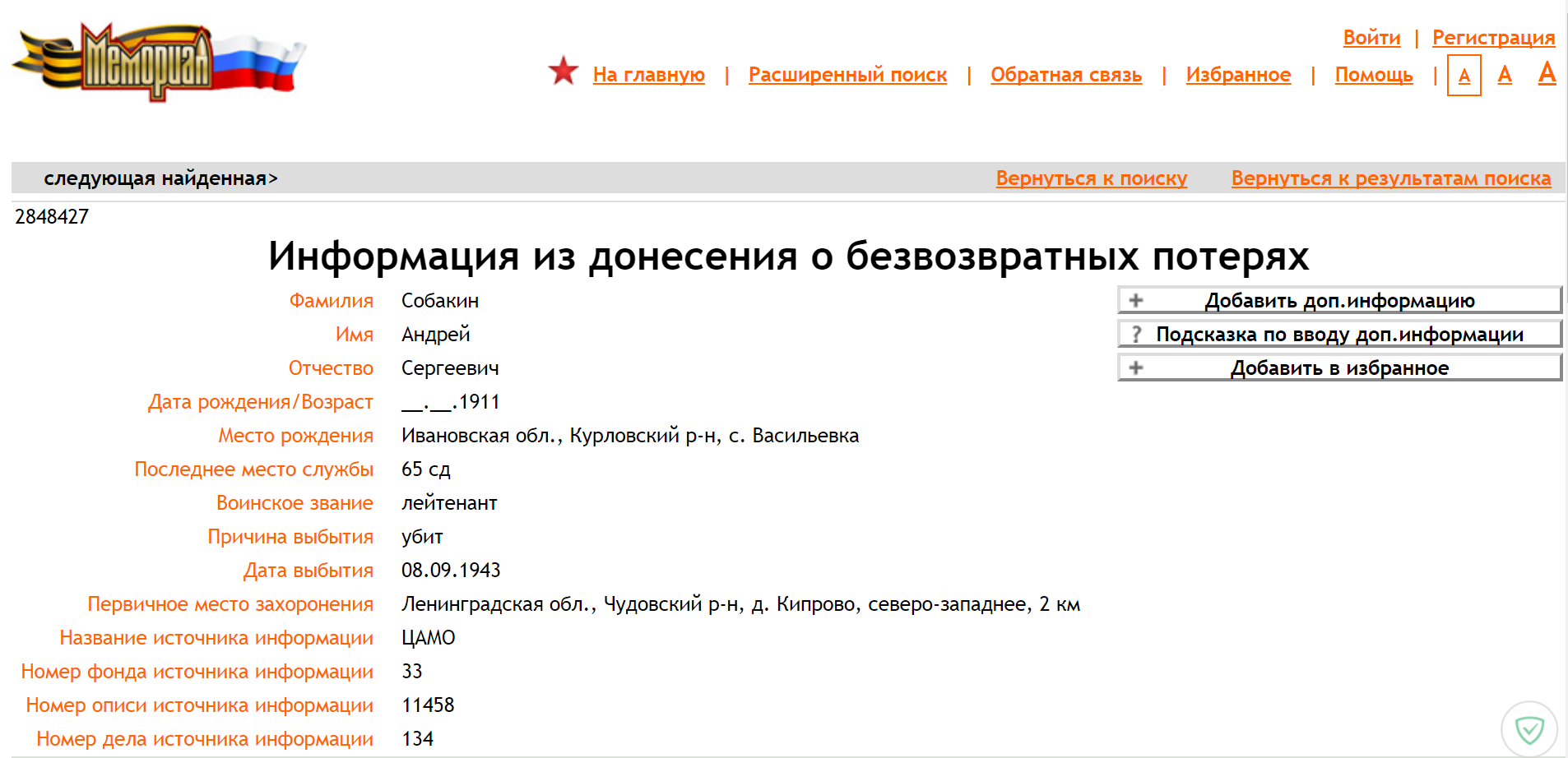Click the green shield badge icon

[x=1529, y=728]
